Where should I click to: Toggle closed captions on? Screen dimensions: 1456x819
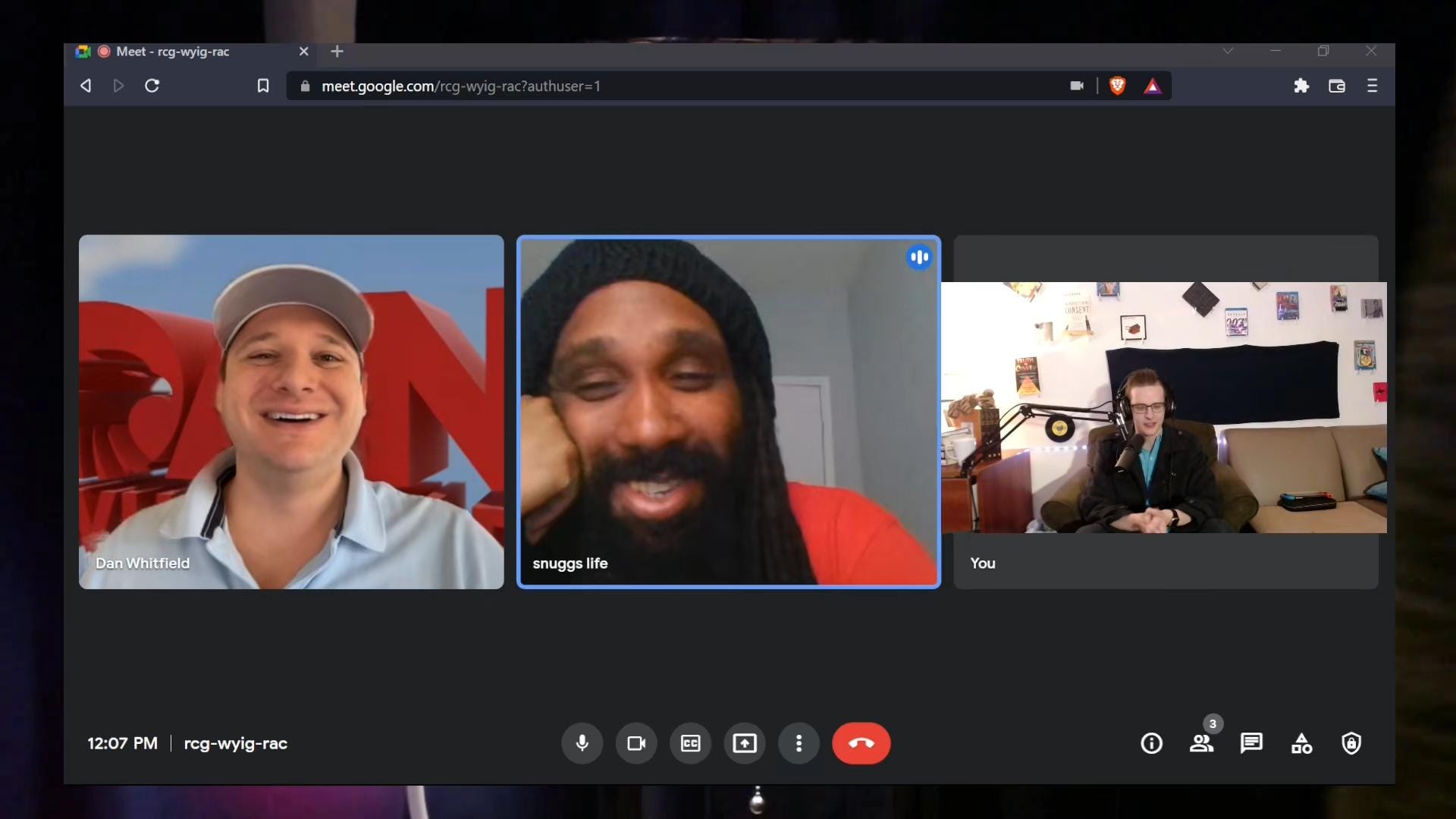pyautogui.click(x=690, y=743)
